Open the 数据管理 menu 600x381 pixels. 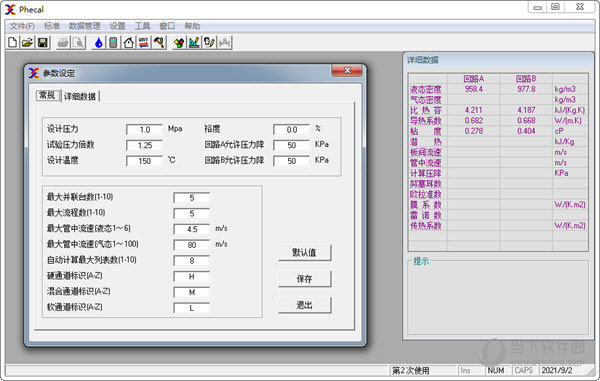84,26
